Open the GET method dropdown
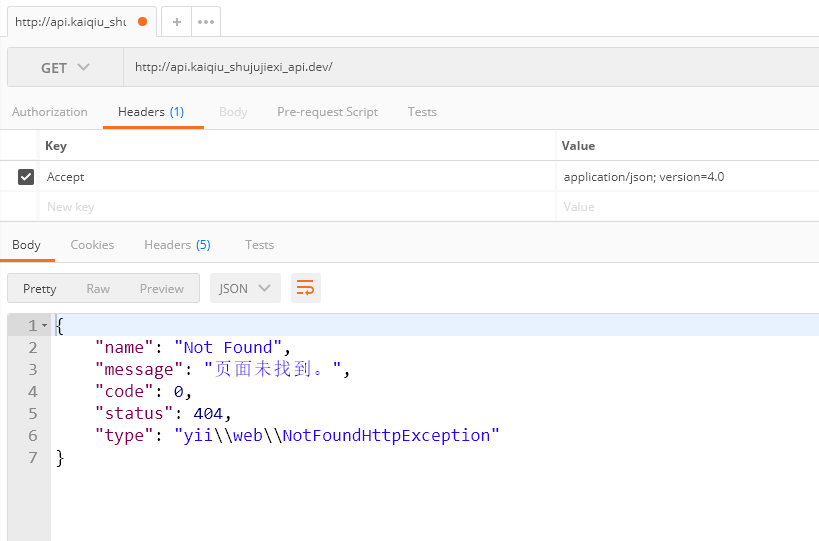 (x=65, y=67)
